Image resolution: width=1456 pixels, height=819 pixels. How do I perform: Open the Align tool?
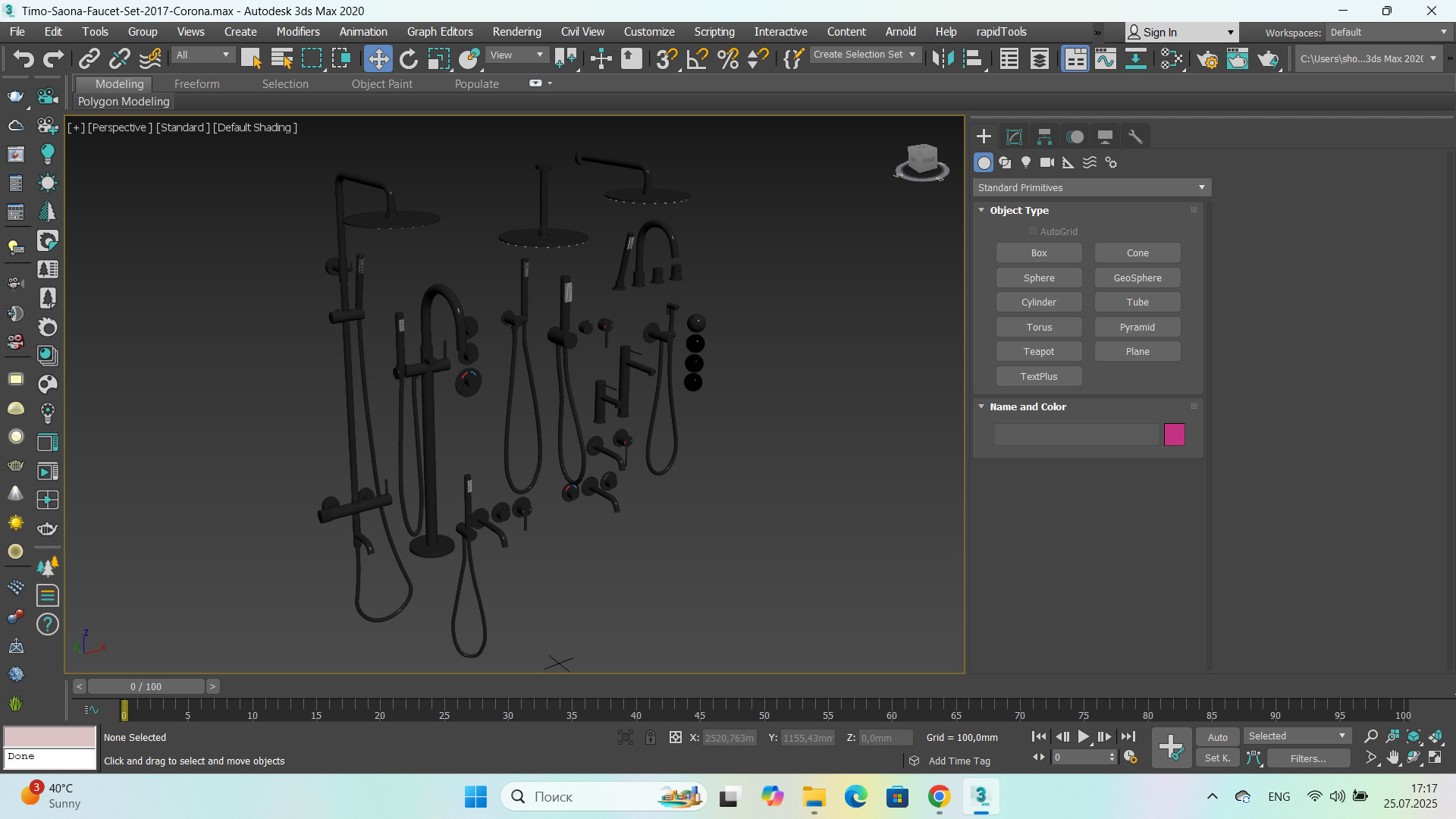973,58
